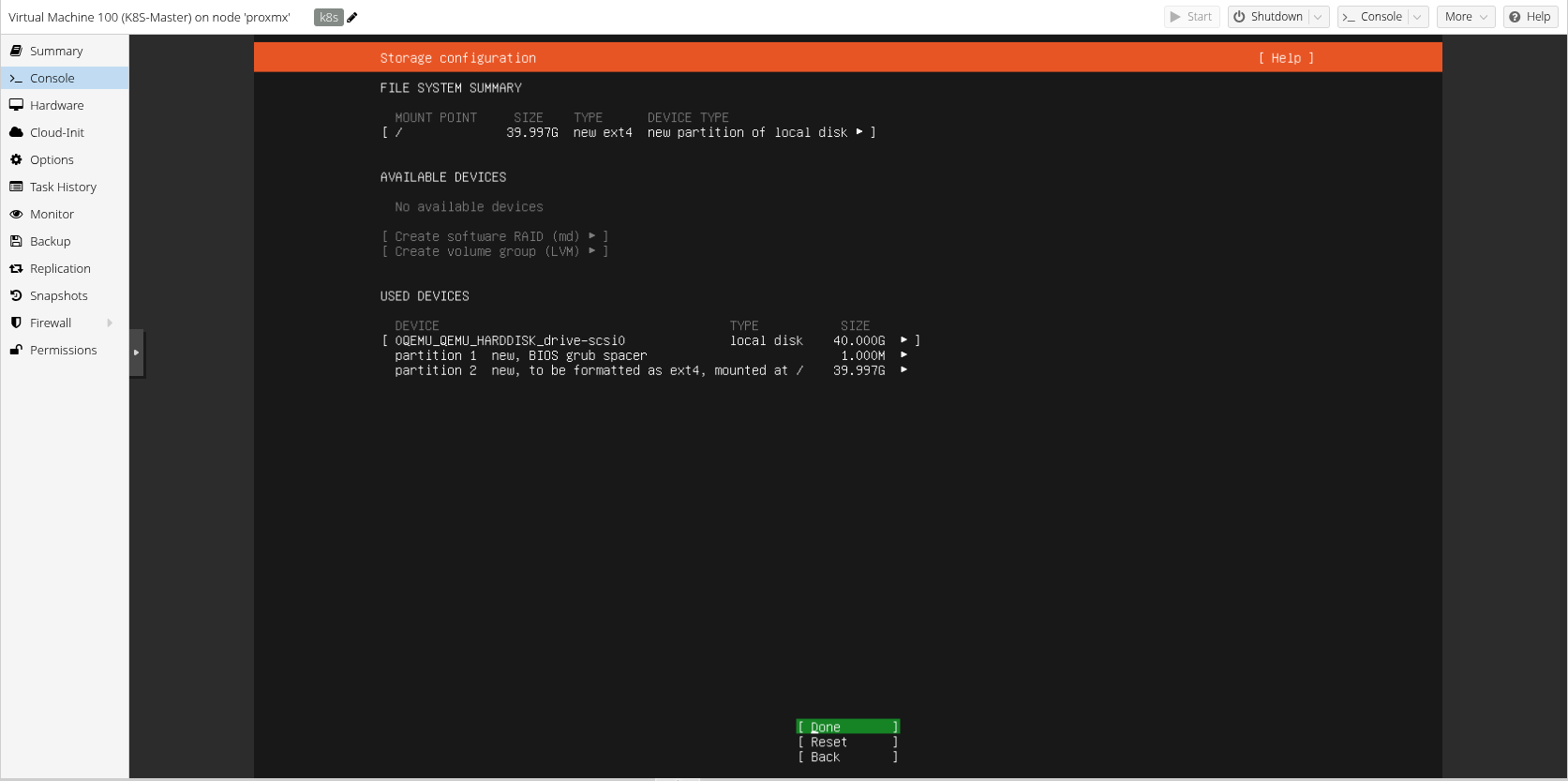Click the Hardware monitor icon
Screen dimensions: 1568x781
(x=16, y=105)
